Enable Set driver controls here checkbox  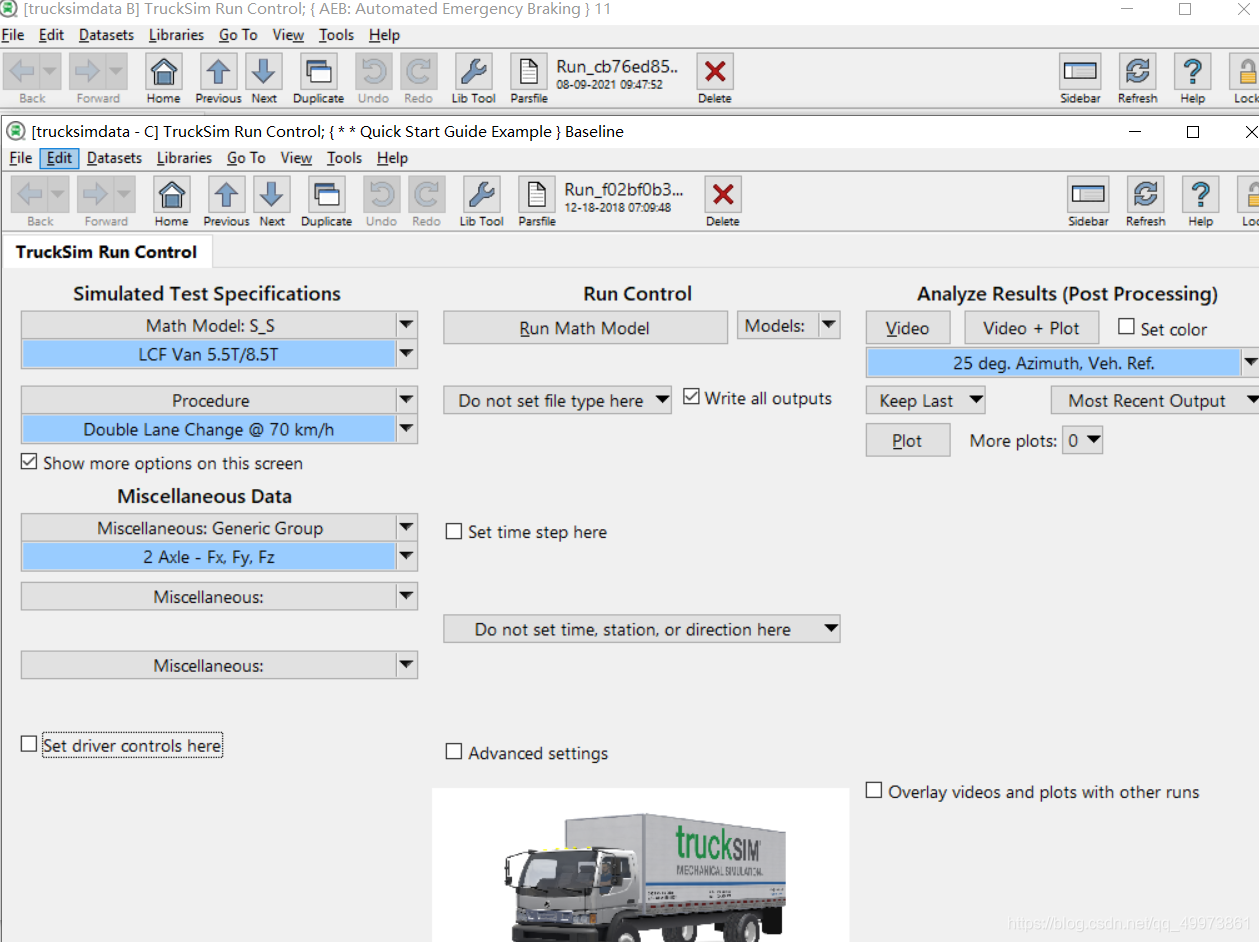[29, 744]
